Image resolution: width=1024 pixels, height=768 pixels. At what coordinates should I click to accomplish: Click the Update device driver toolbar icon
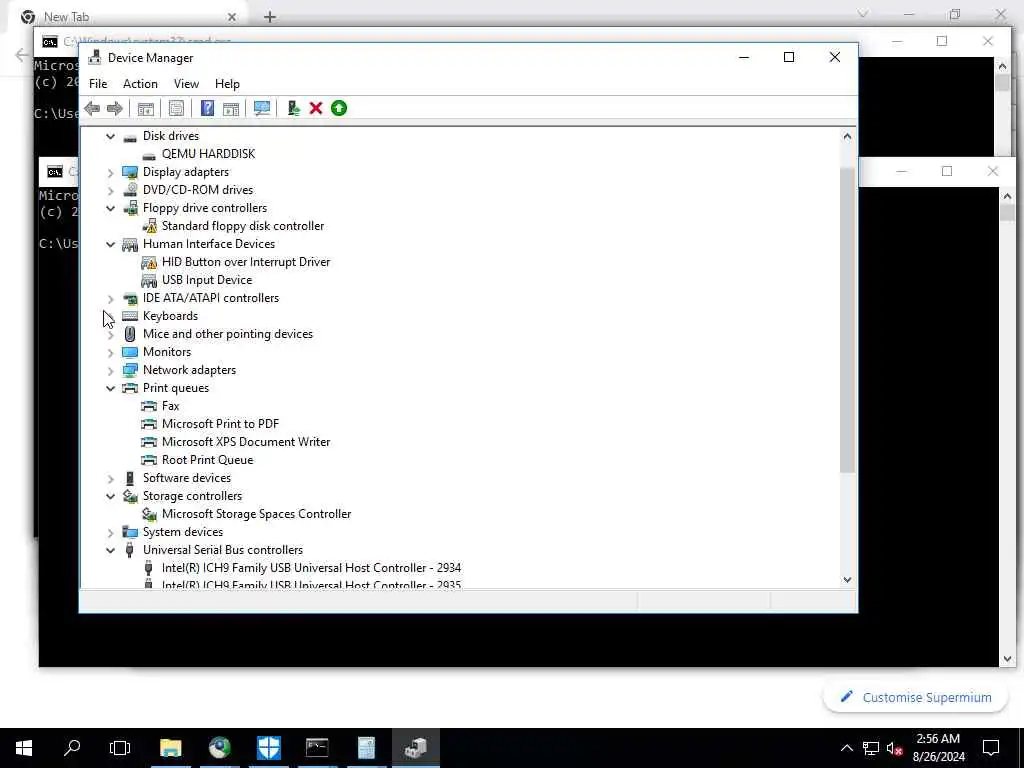[293, 108]
